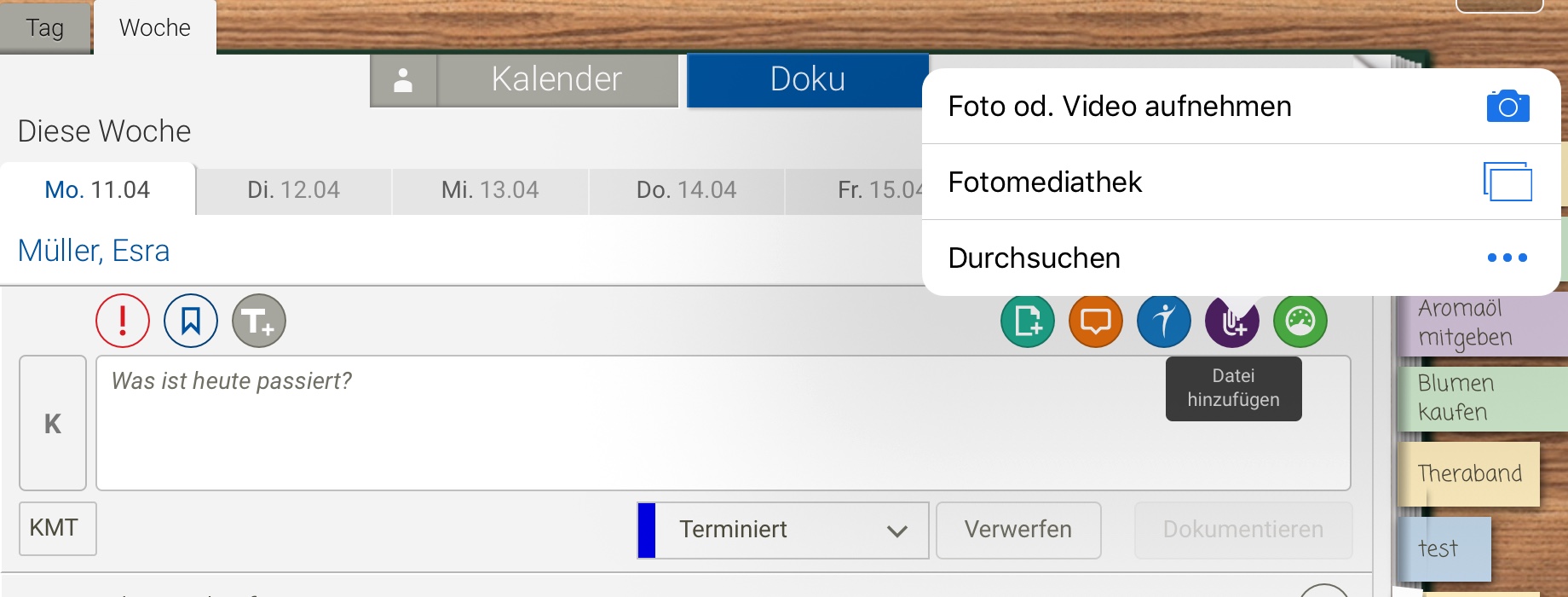Select the gray 'T+' text template icon
Viewport: 1568px width, 597px height.
tap(258, 321)
